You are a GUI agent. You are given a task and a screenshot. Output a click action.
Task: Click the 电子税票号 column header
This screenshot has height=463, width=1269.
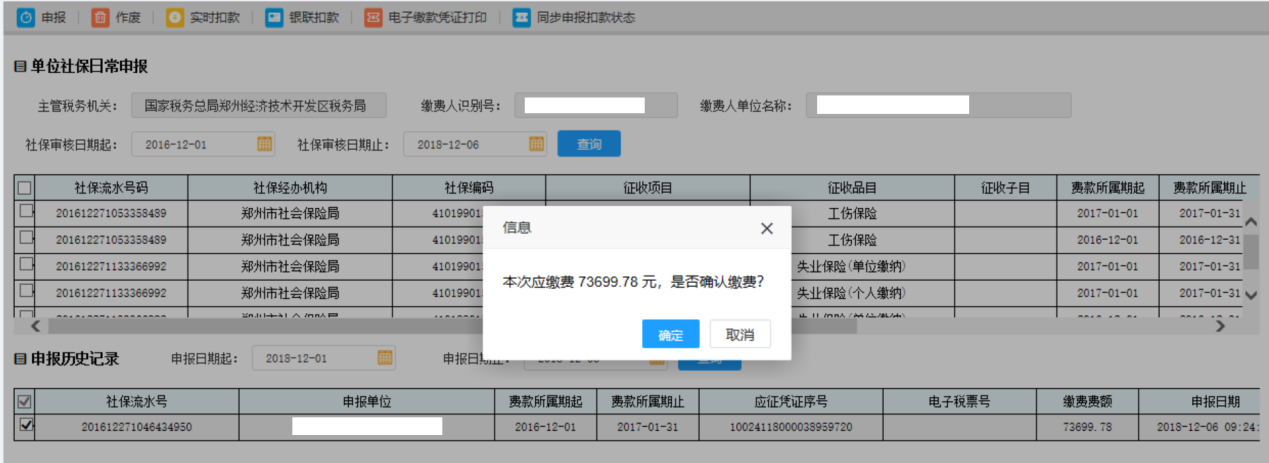pyautogui.click(x=958, y=401)
